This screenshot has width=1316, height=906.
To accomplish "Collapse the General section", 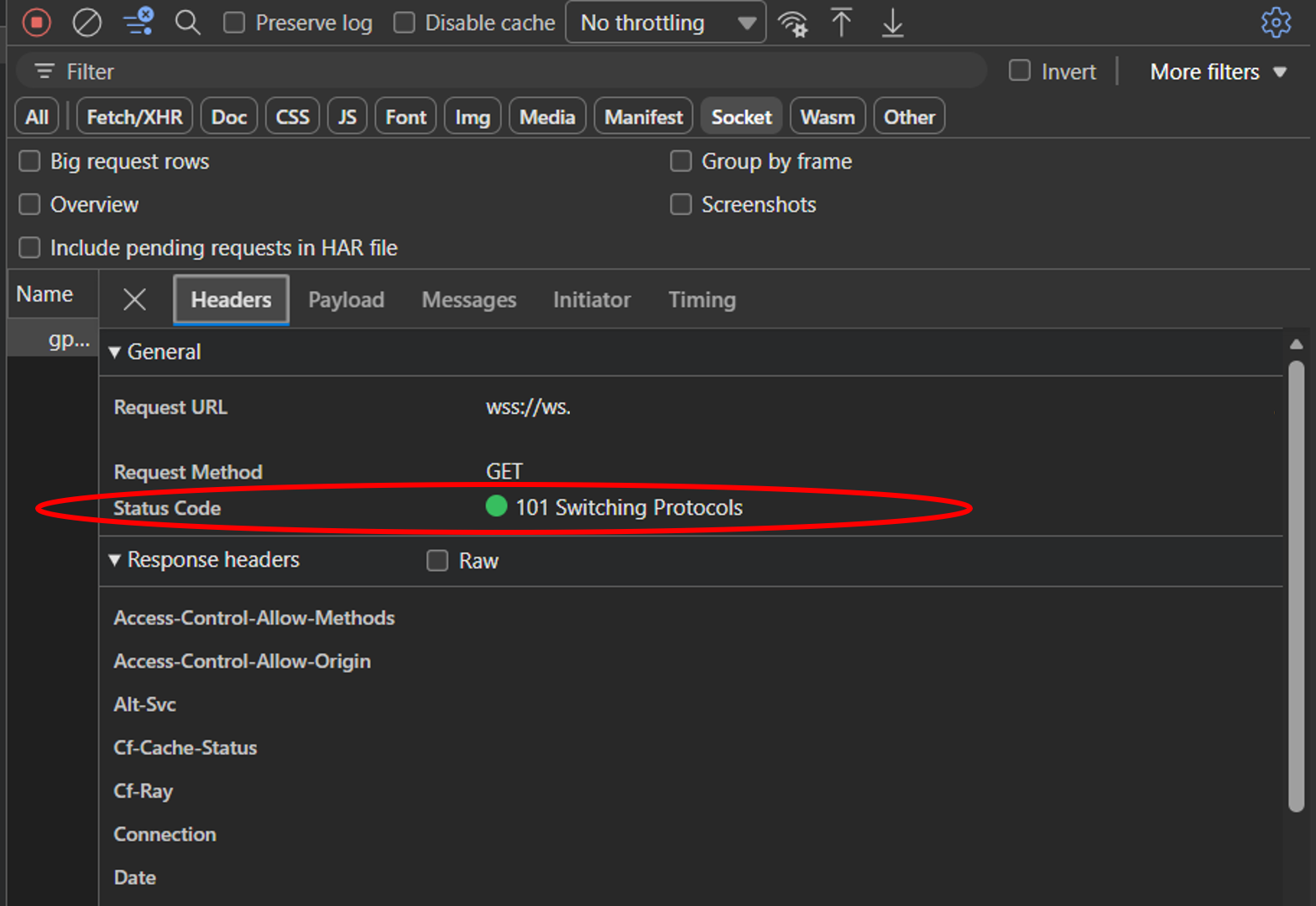I will (x=115, y=352).
